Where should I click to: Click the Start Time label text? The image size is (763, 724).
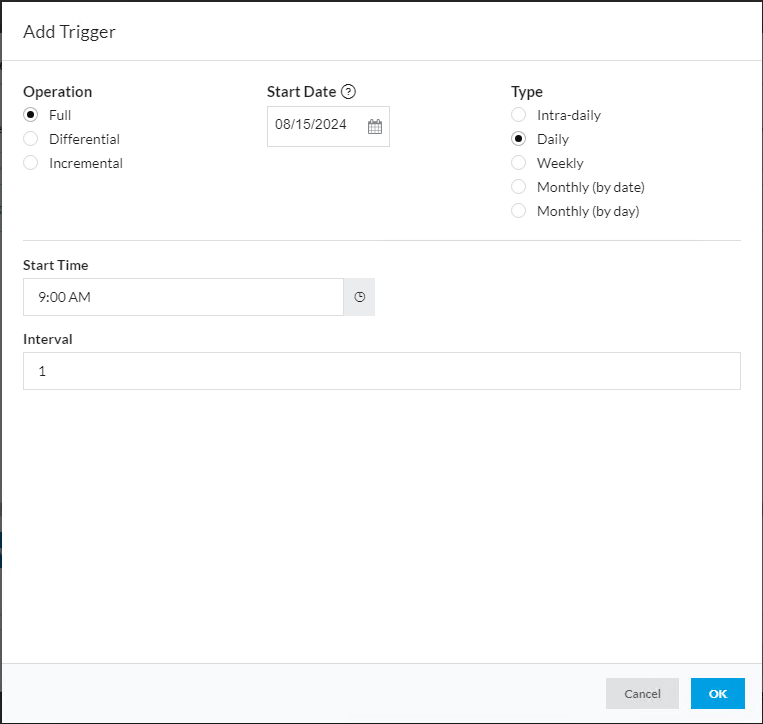tap(56, 265)
